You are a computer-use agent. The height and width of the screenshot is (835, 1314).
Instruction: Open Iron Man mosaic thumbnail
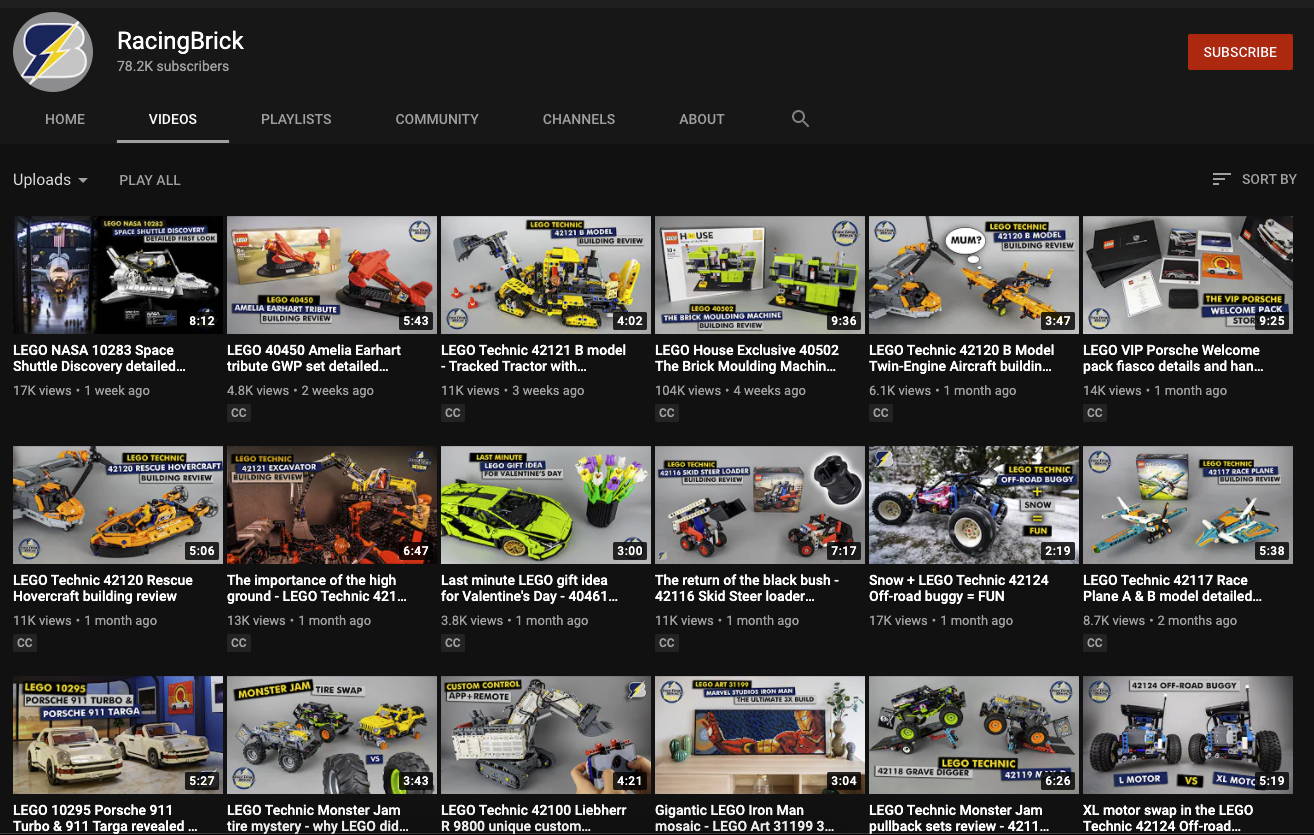point(760,735)
